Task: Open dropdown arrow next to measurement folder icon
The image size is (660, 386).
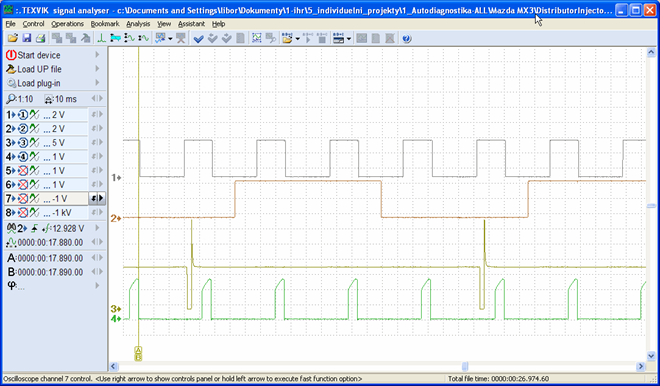Action: click(x=297, y=39)
